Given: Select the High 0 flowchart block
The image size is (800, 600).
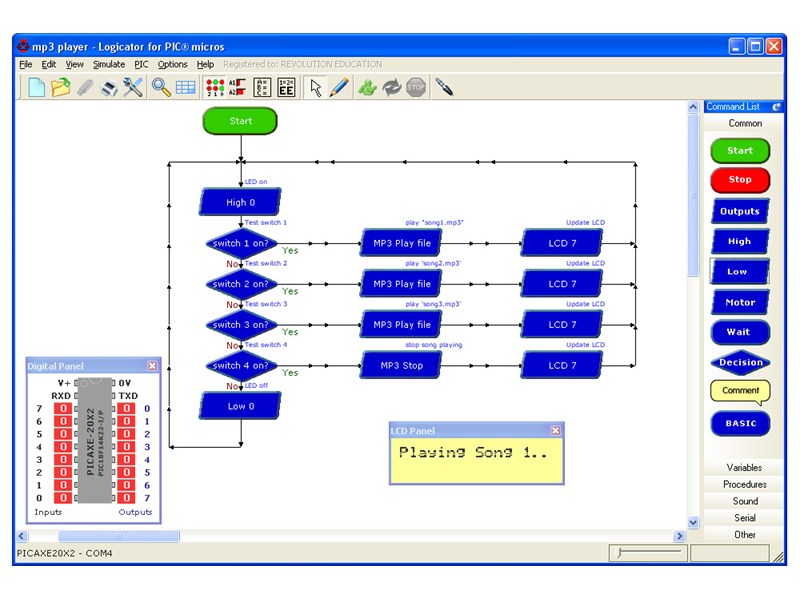Looking at the screenshot, I should 240,202.
